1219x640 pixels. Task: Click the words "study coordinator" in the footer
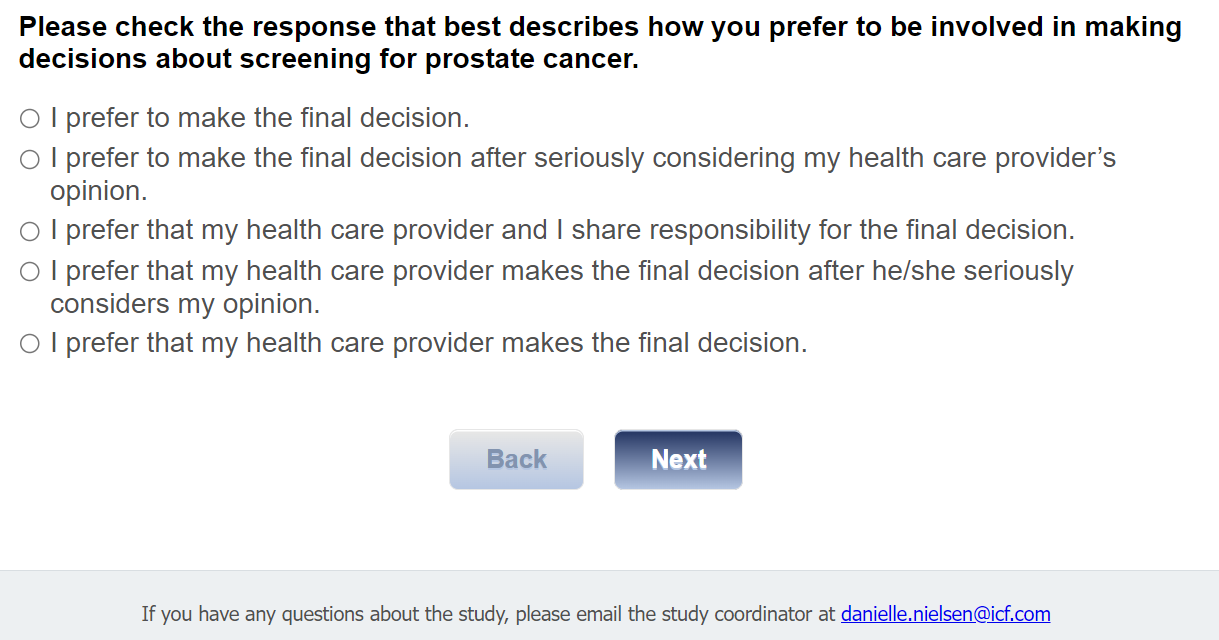733,614
